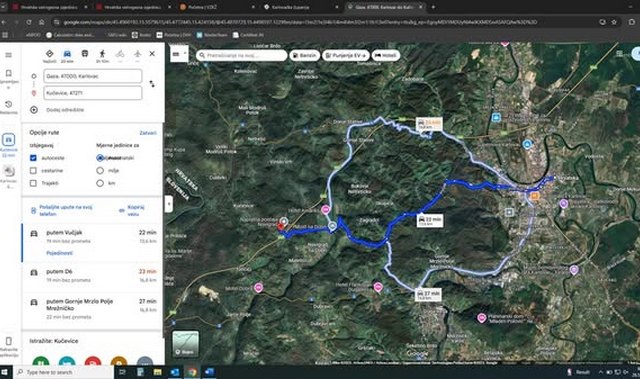
Task: Click Zatvori to collapse route options
Action: tap(148, 133)
